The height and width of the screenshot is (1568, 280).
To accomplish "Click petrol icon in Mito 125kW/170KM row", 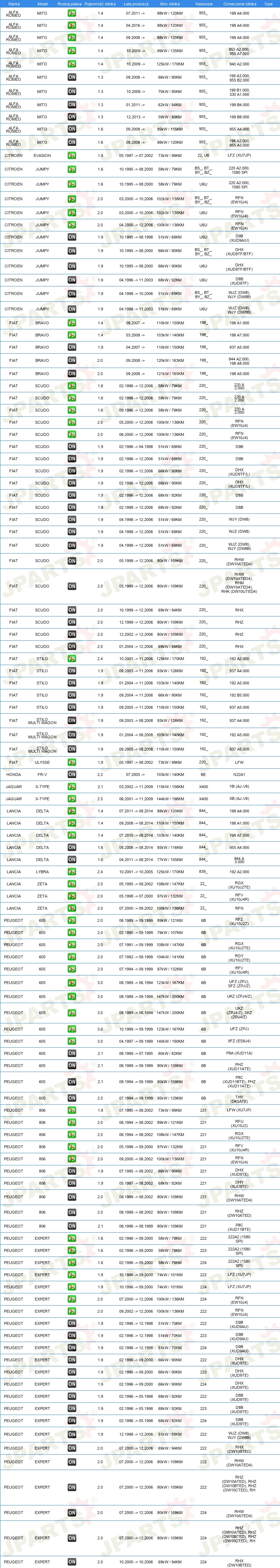I will pyautogui.click(x=71, y=64).
